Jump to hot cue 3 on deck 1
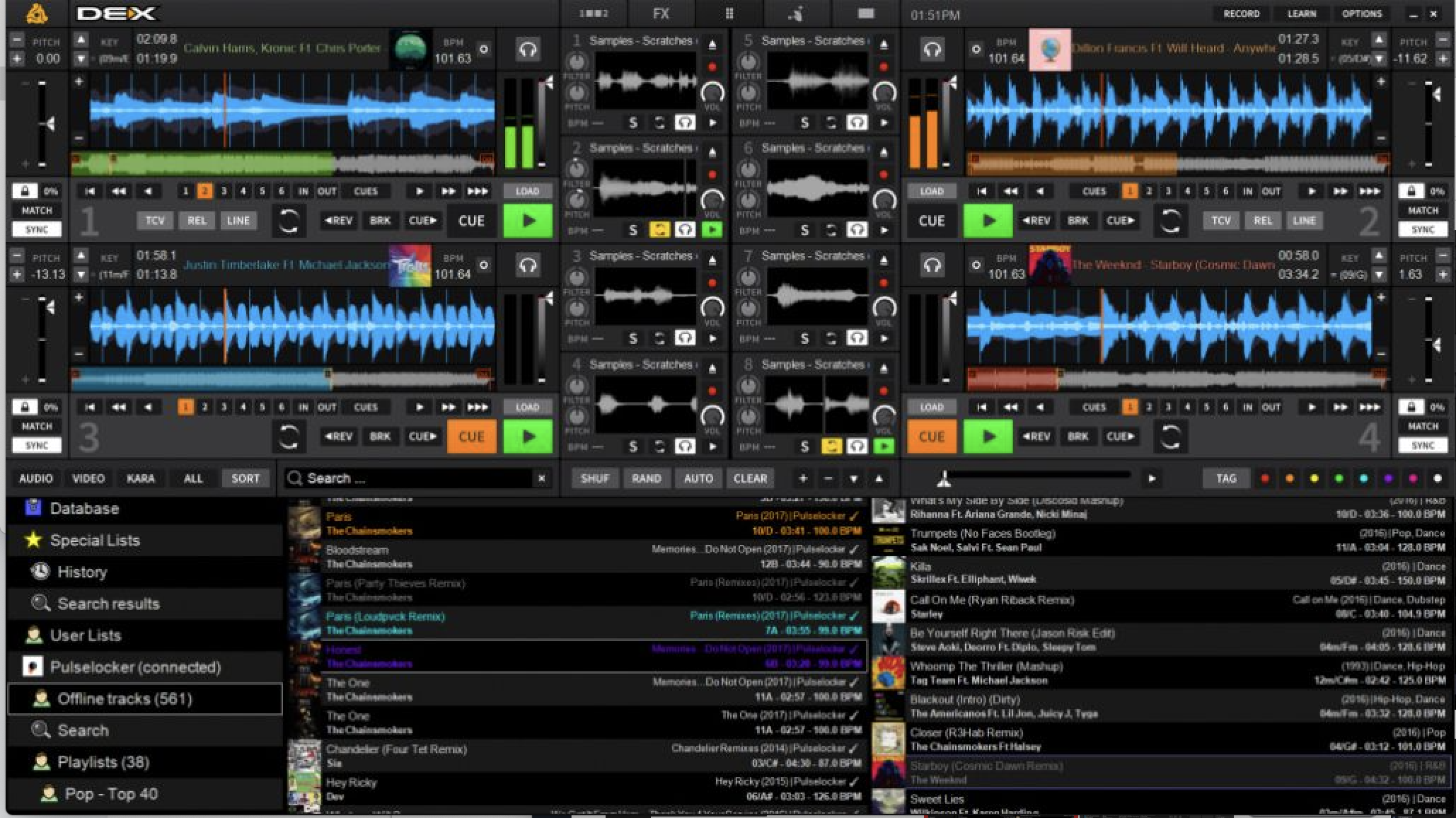1456x818 pixels. (x=224, y=191)
